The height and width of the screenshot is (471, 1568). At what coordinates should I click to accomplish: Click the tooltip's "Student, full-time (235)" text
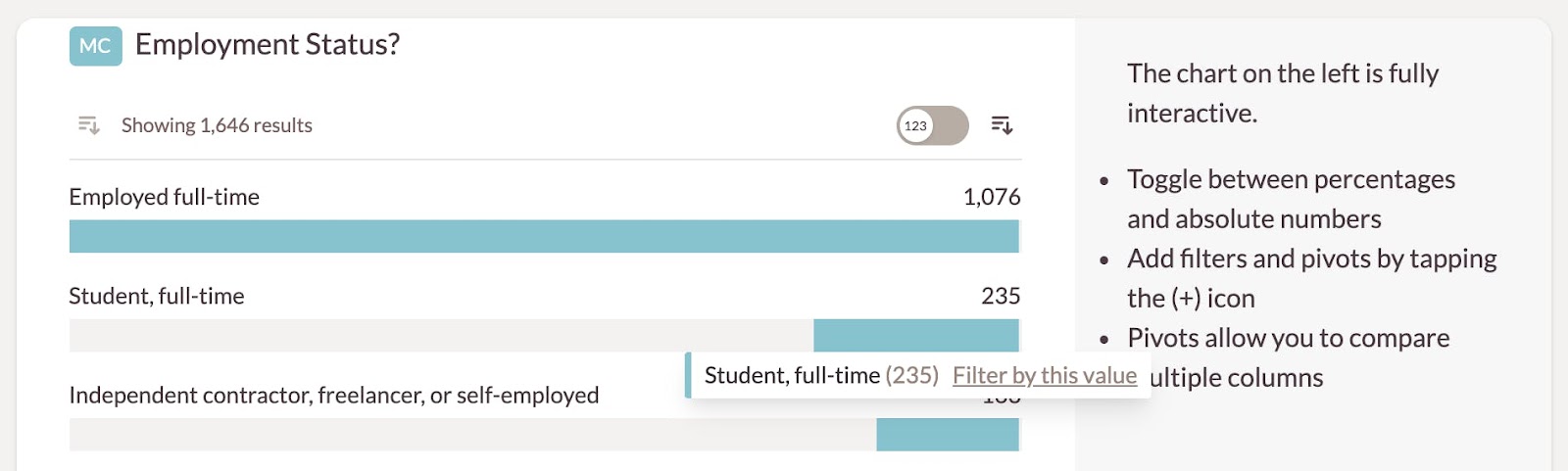[820, 376]
